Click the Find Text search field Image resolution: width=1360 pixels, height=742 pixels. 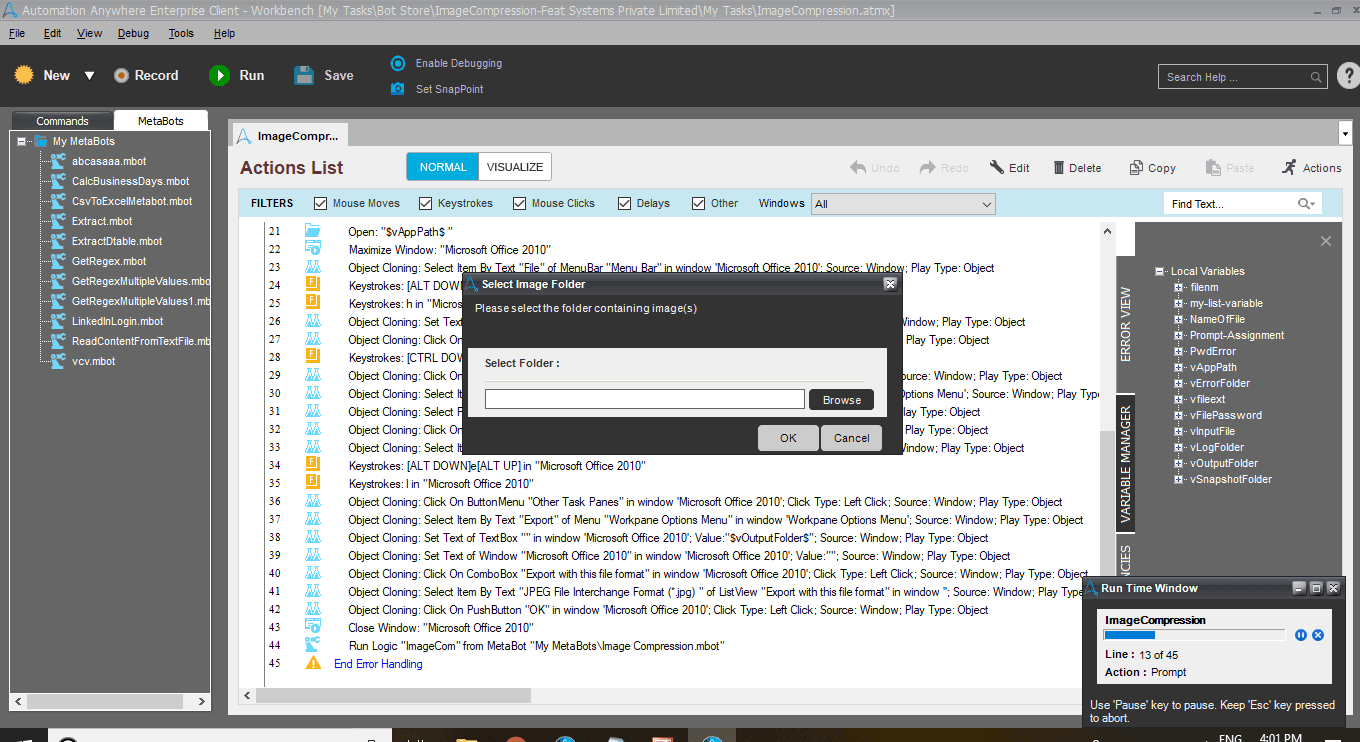1243,204
